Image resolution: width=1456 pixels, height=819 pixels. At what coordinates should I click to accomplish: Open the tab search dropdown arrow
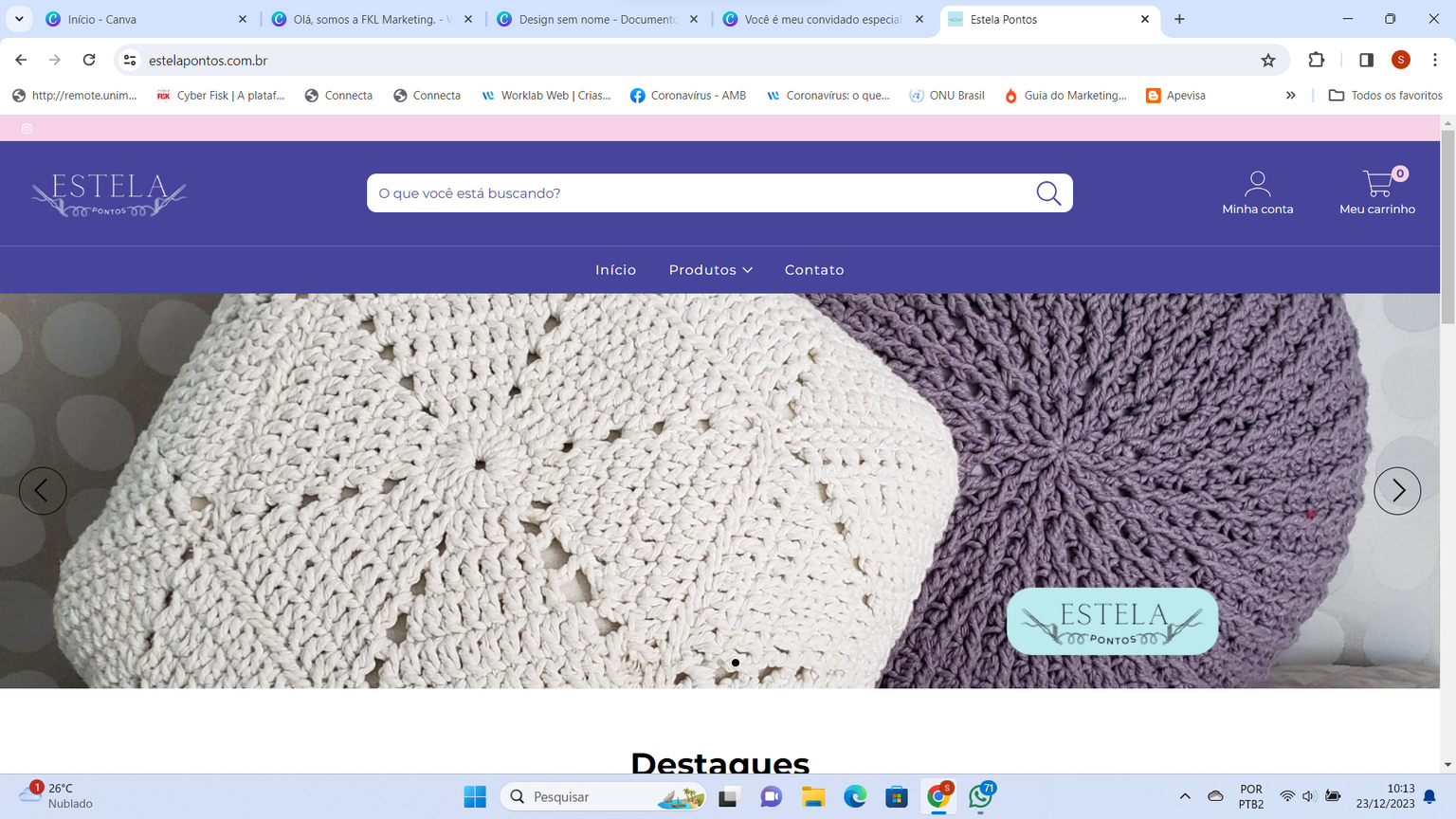pyautogui.click(x=19, y=19)
